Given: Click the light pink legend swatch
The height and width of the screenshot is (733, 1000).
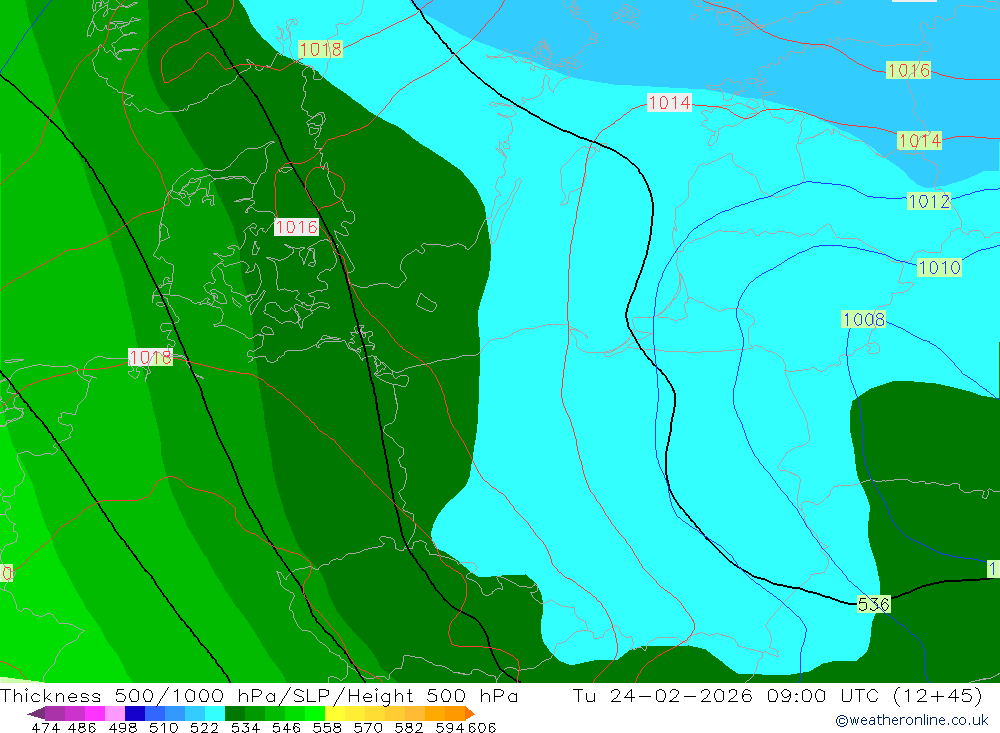Looking at the screenshot, I should click(113, 713).
